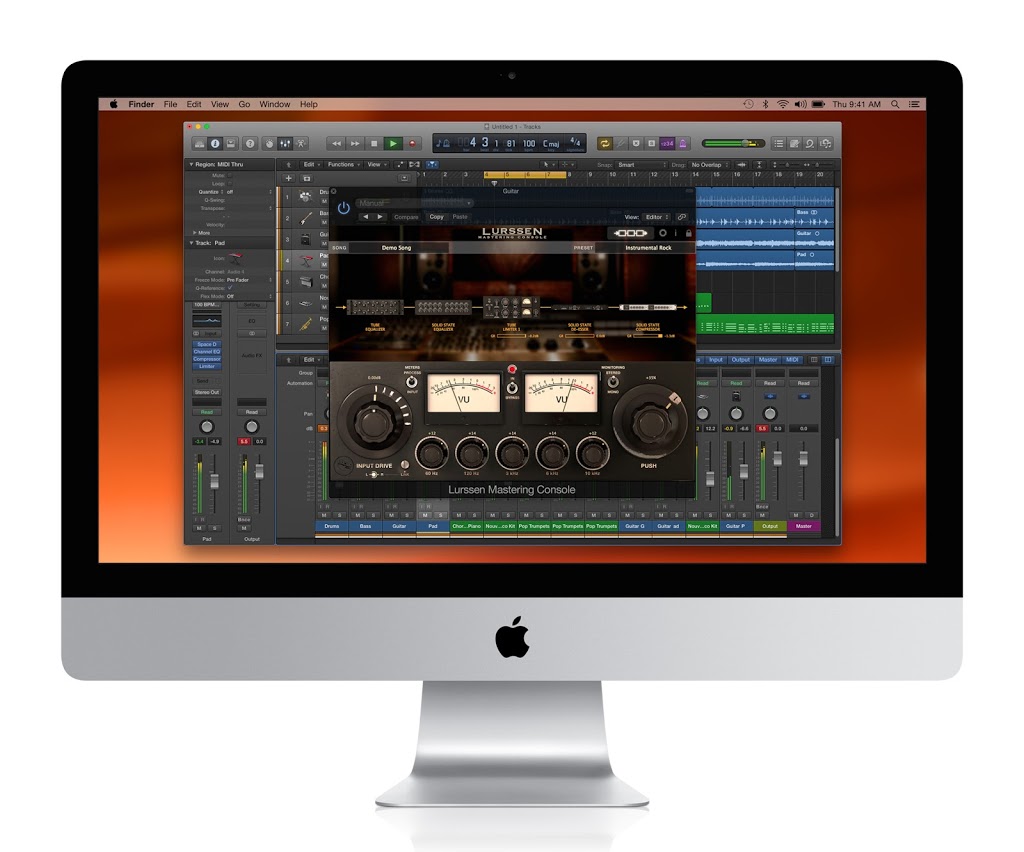1024x852 pixels.
Task: Open the Snap Smart dropdown
Action: tap(639, 164)
